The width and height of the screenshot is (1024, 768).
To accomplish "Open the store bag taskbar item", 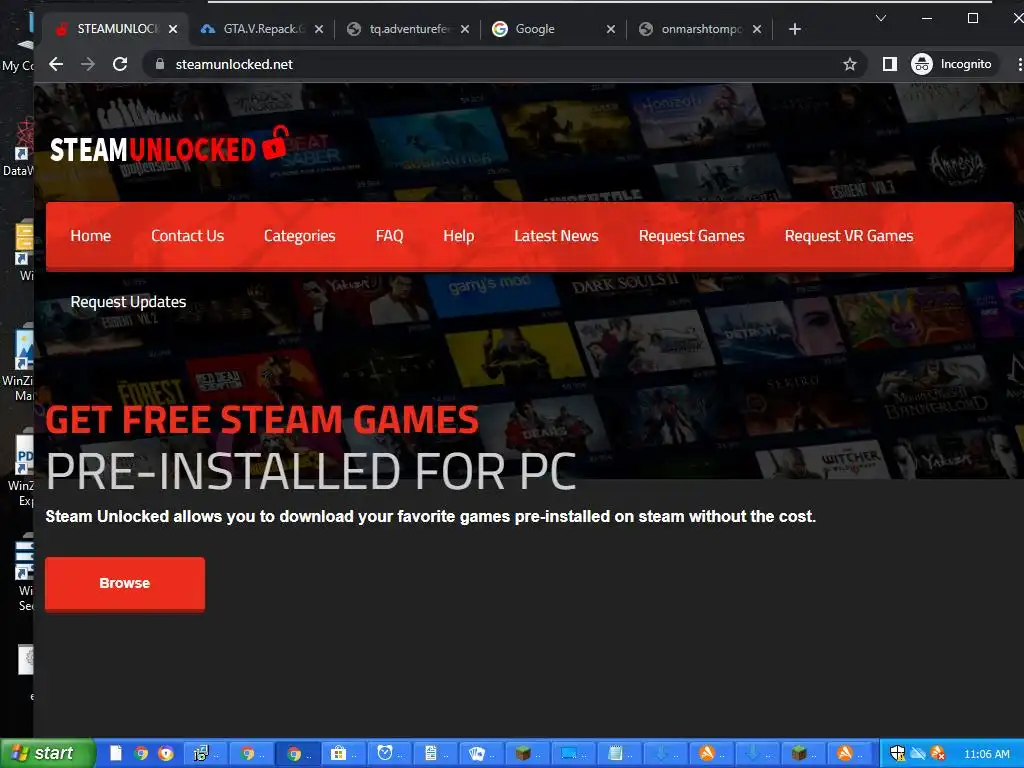I will pyautogui.click(x=342, y=754).
